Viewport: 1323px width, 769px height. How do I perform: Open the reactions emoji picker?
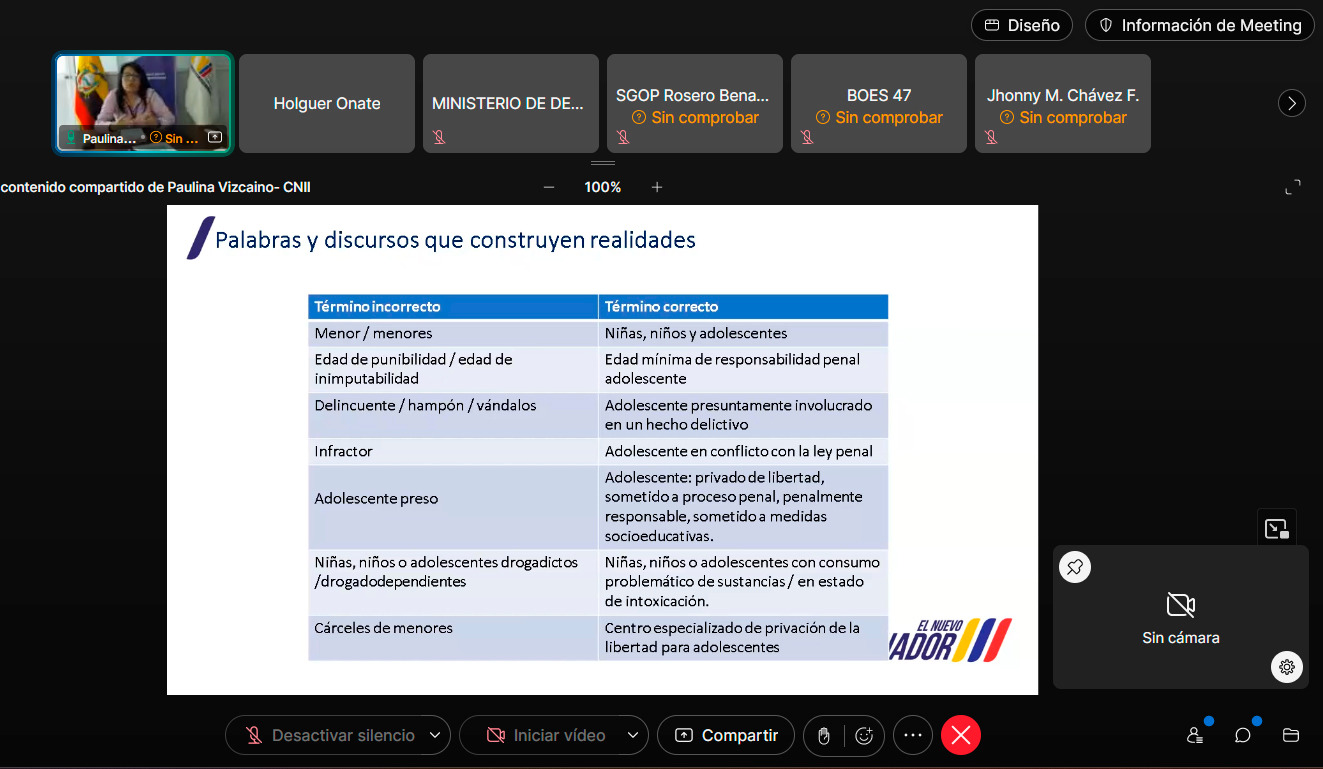(864, 735)
